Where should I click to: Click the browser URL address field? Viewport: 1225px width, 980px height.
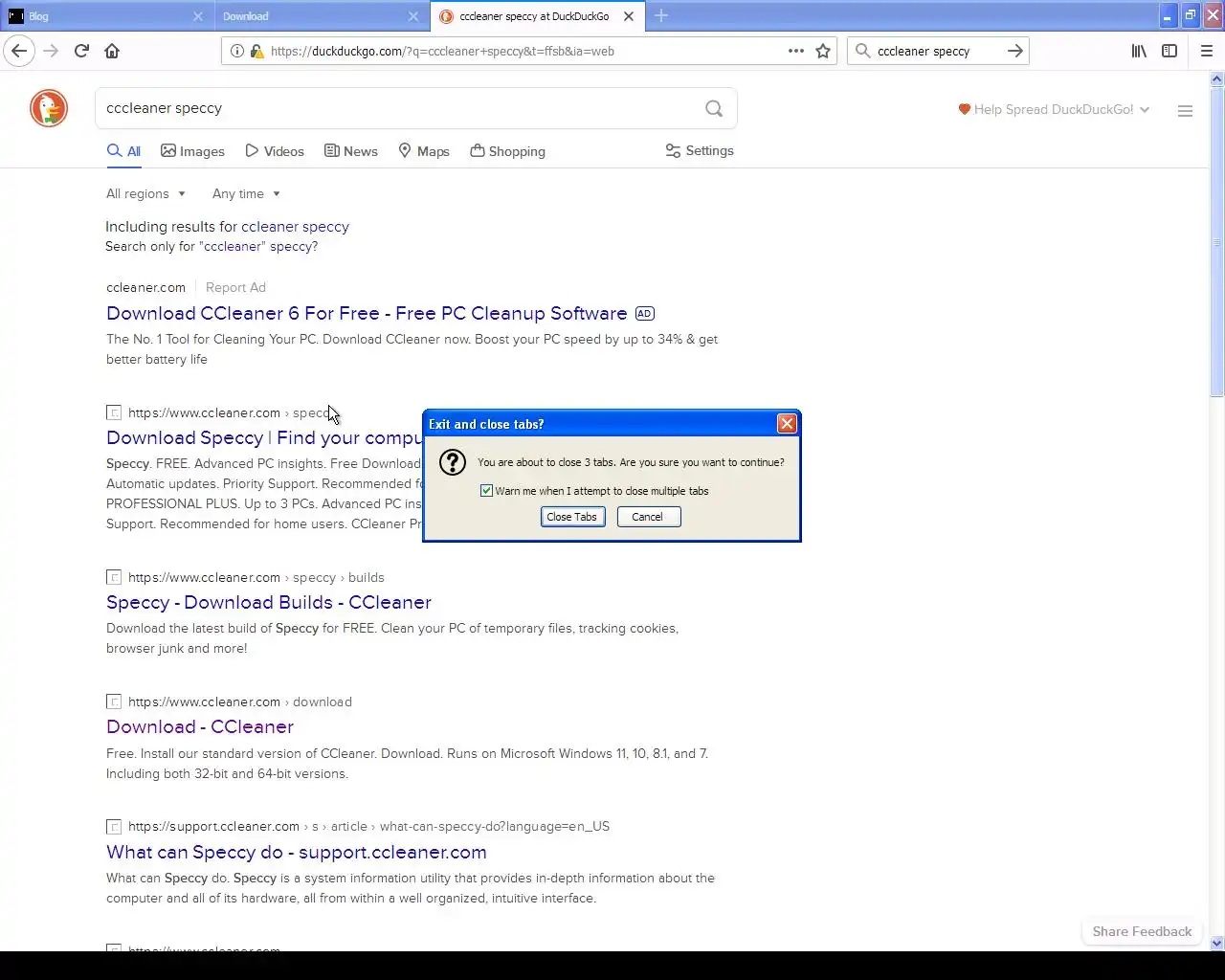(x=522, y=51)
